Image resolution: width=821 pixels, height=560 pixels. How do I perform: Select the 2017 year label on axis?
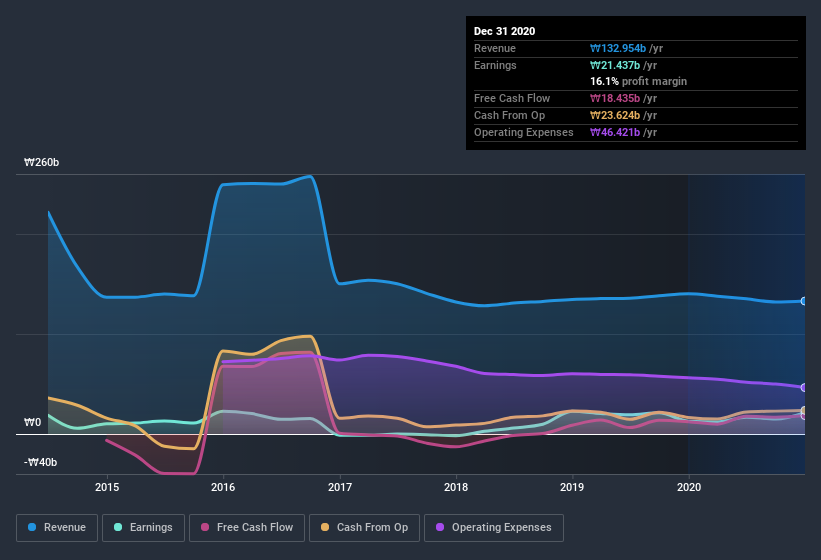point(340,487)
